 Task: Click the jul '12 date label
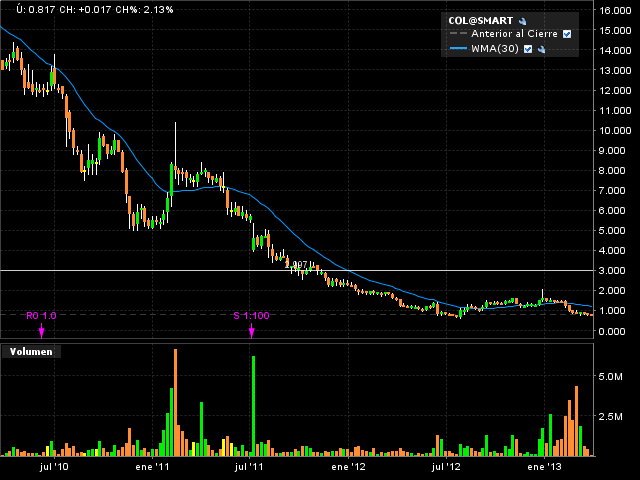click(x=447, y=467)
